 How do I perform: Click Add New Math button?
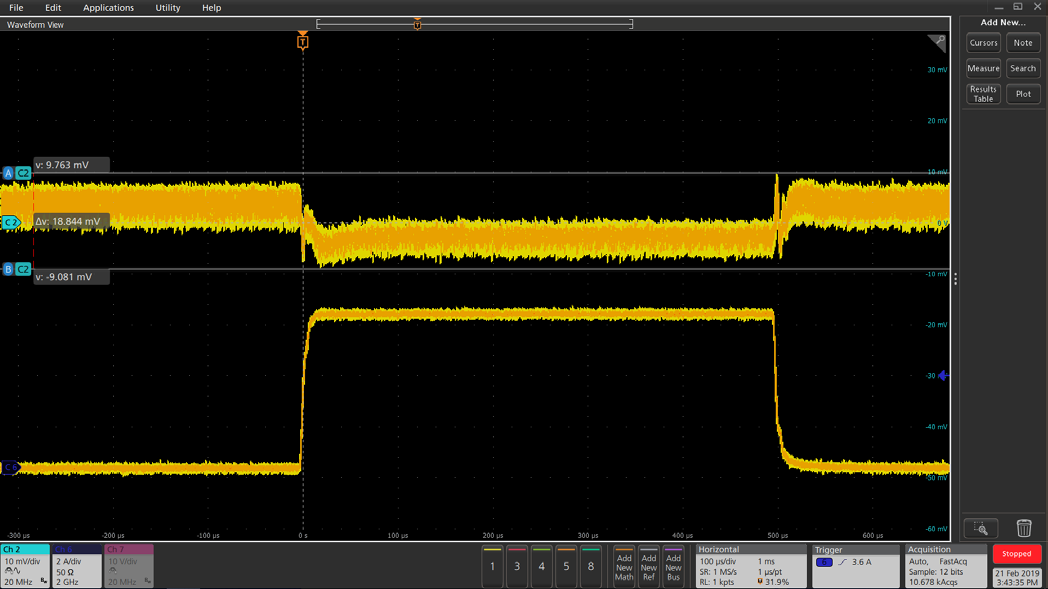coord(624,566)
